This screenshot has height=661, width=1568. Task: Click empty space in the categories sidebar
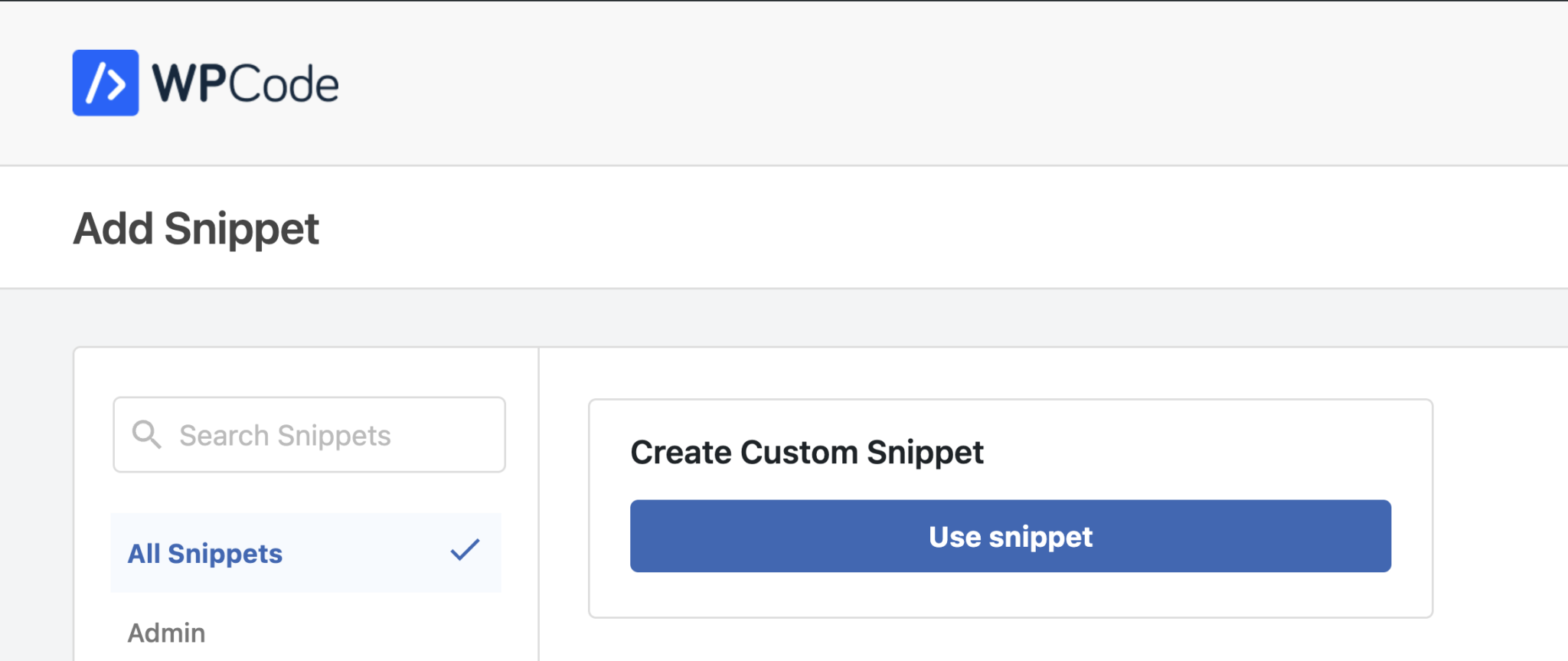tap(306, 492)
